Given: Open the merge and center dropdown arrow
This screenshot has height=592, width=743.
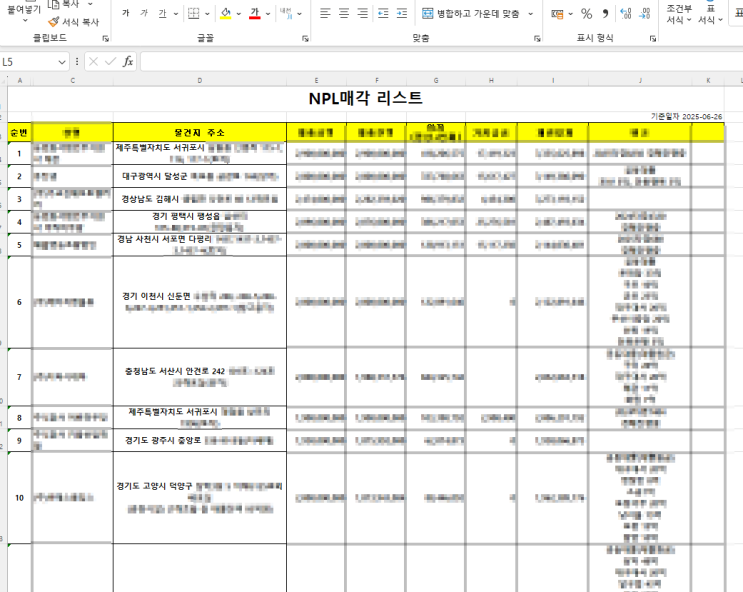Looking at the screenshot, I should pos(530,14).
